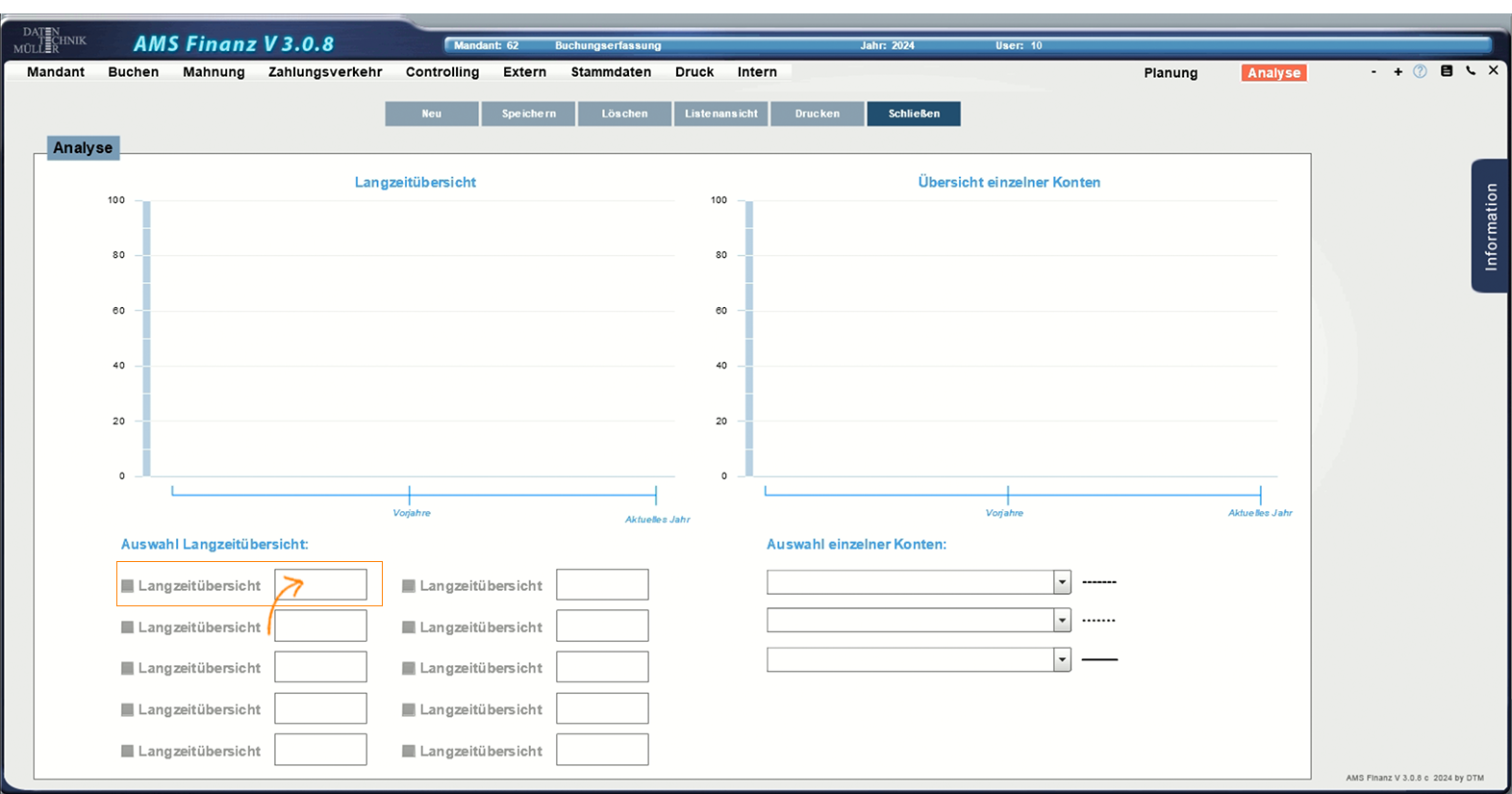
Task: Tick the first Langzeitübersicht checkbox in left column
Action: pyautogui.click(x=127, y=585)
